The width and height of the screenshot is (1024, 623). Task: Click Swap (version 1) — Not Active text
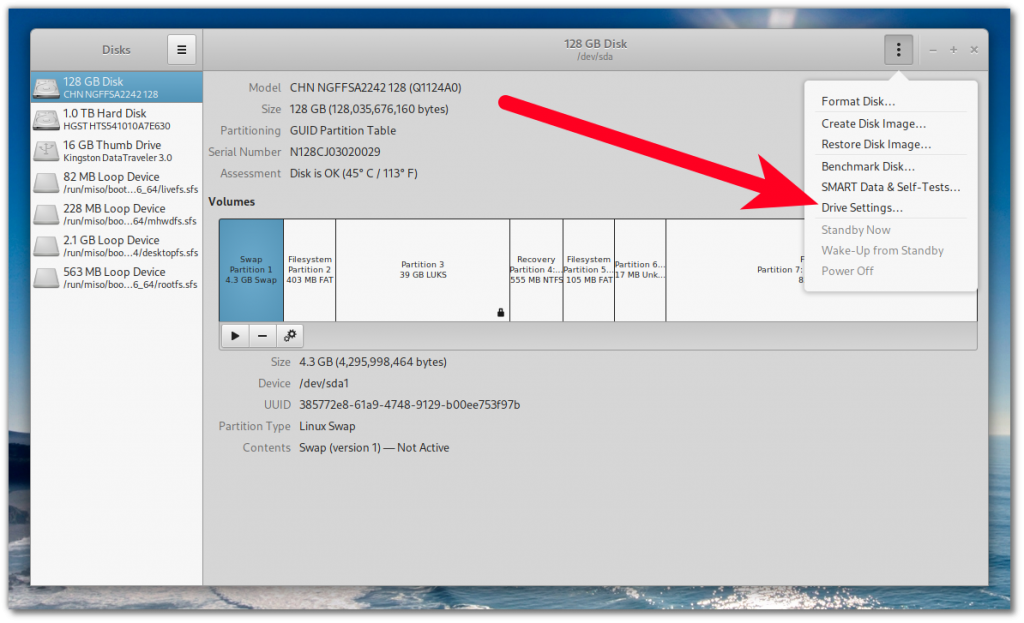click(374, 448)
